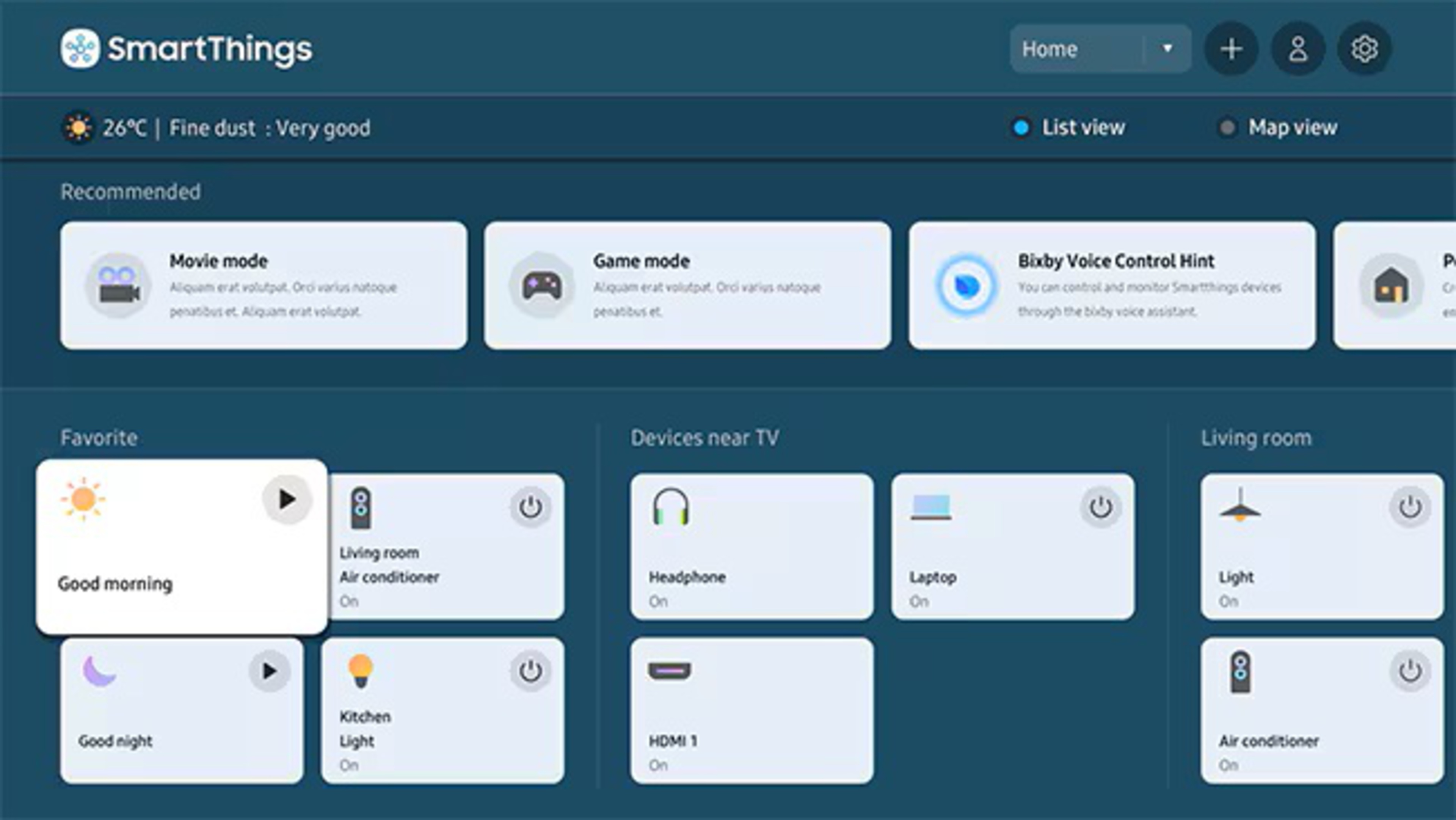
Task: Click the Movie mode camera icon
Action: 118,286
